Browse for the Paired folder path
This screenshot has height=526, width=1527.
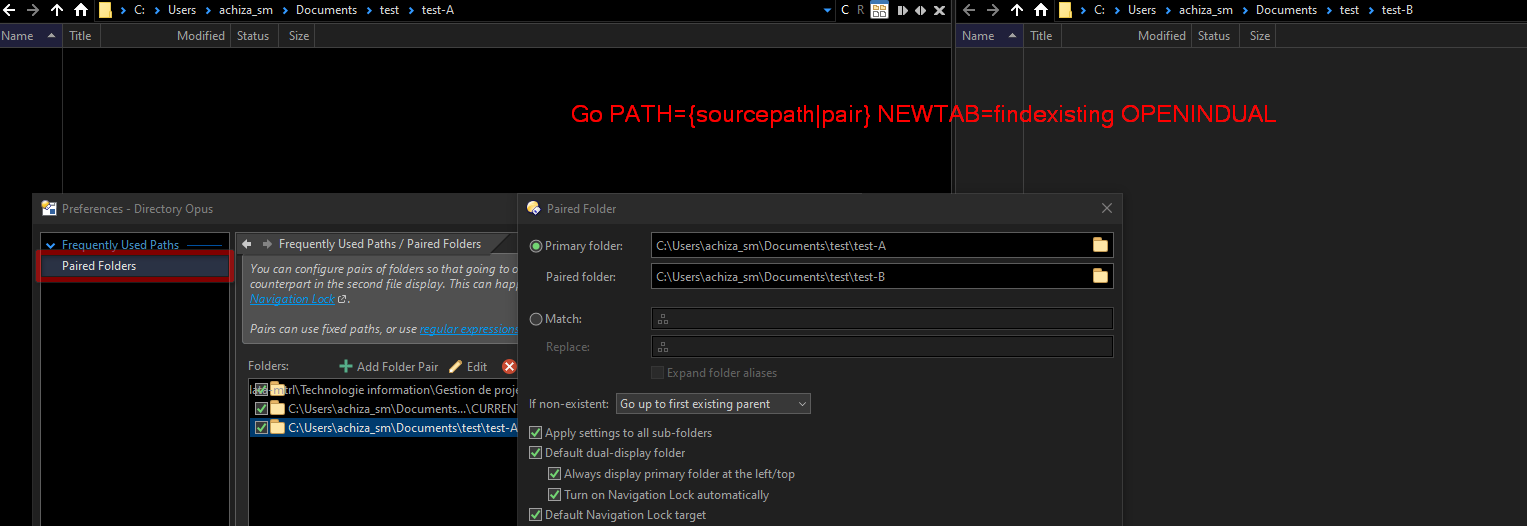pos(1100,276)
